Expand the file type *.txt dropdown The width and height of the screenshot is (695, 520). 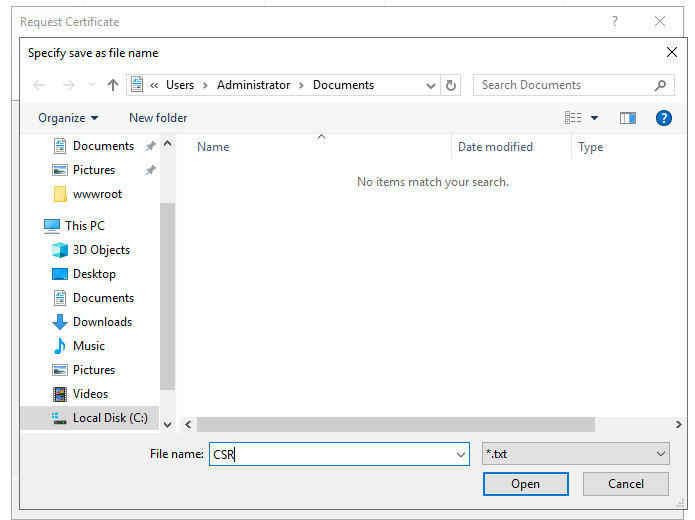click(x=575, y=454)
